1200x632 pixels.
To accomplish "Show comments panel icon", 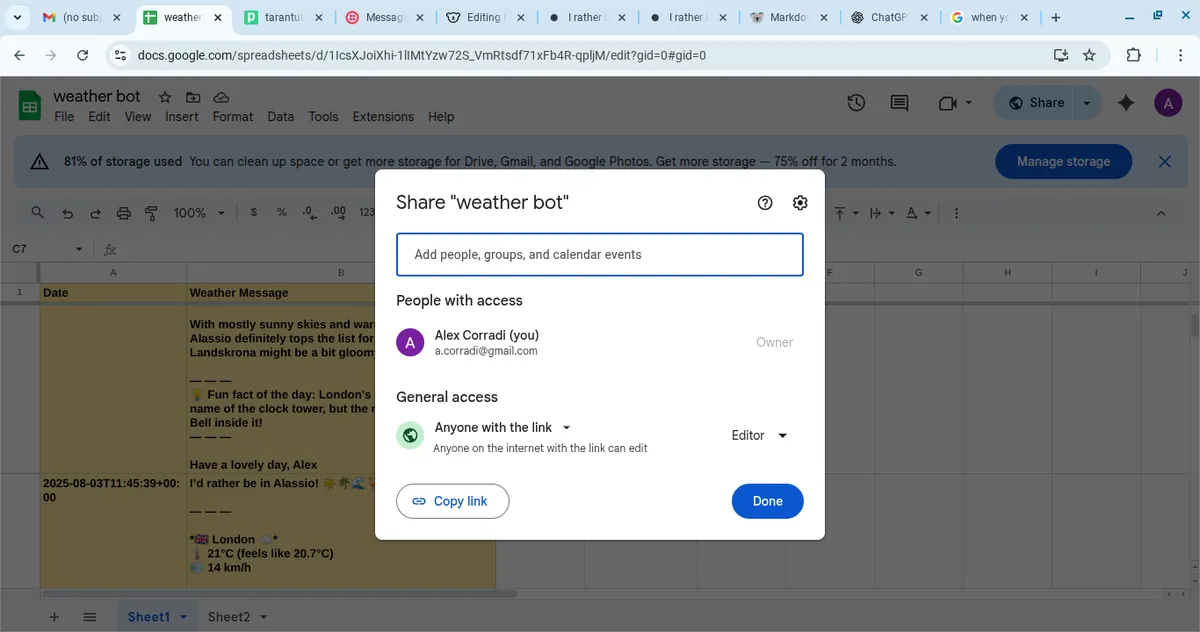I will click(x=899, y=103).
